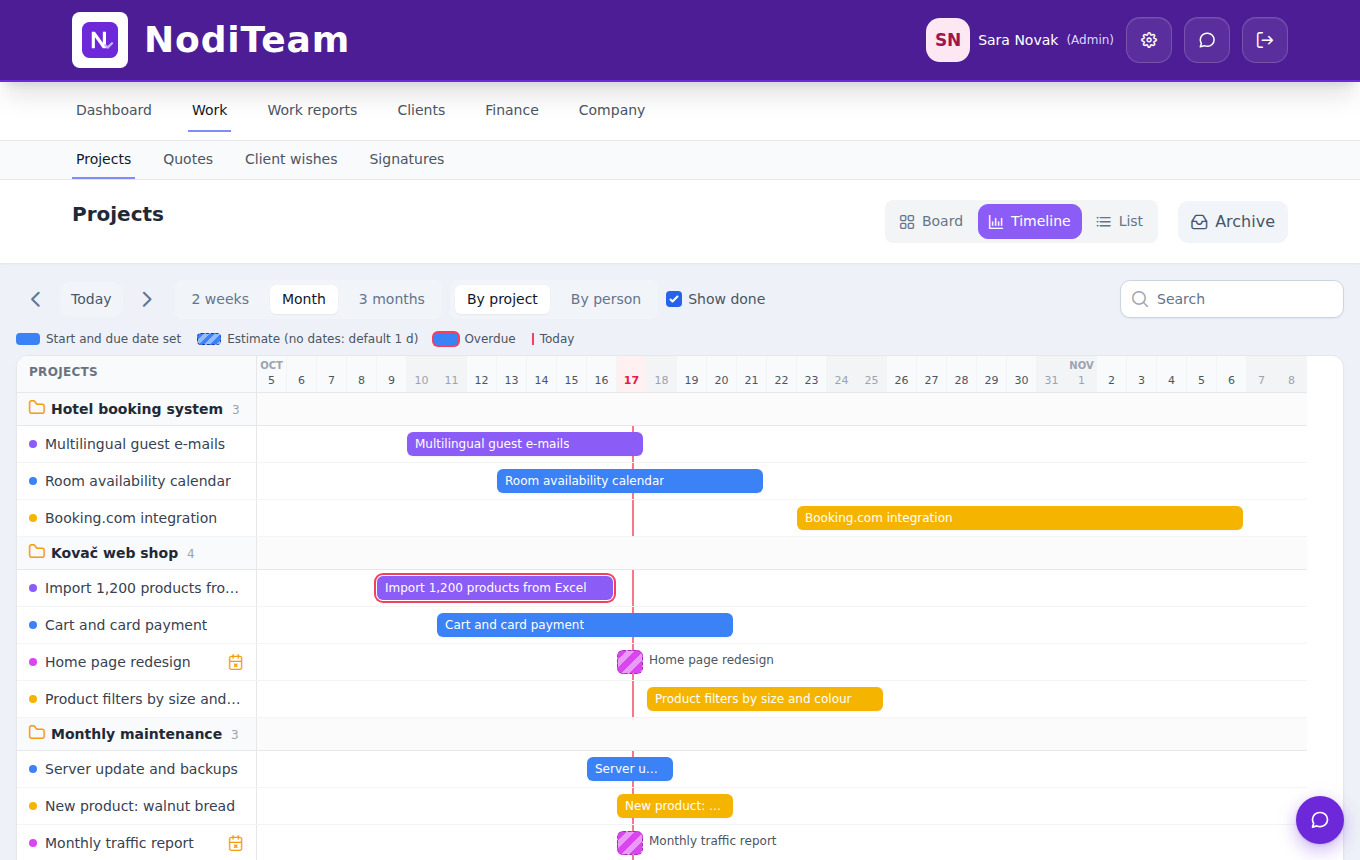Switch to Board view
The width and height of the screenshot is (1360, 860).
[931, 222]
